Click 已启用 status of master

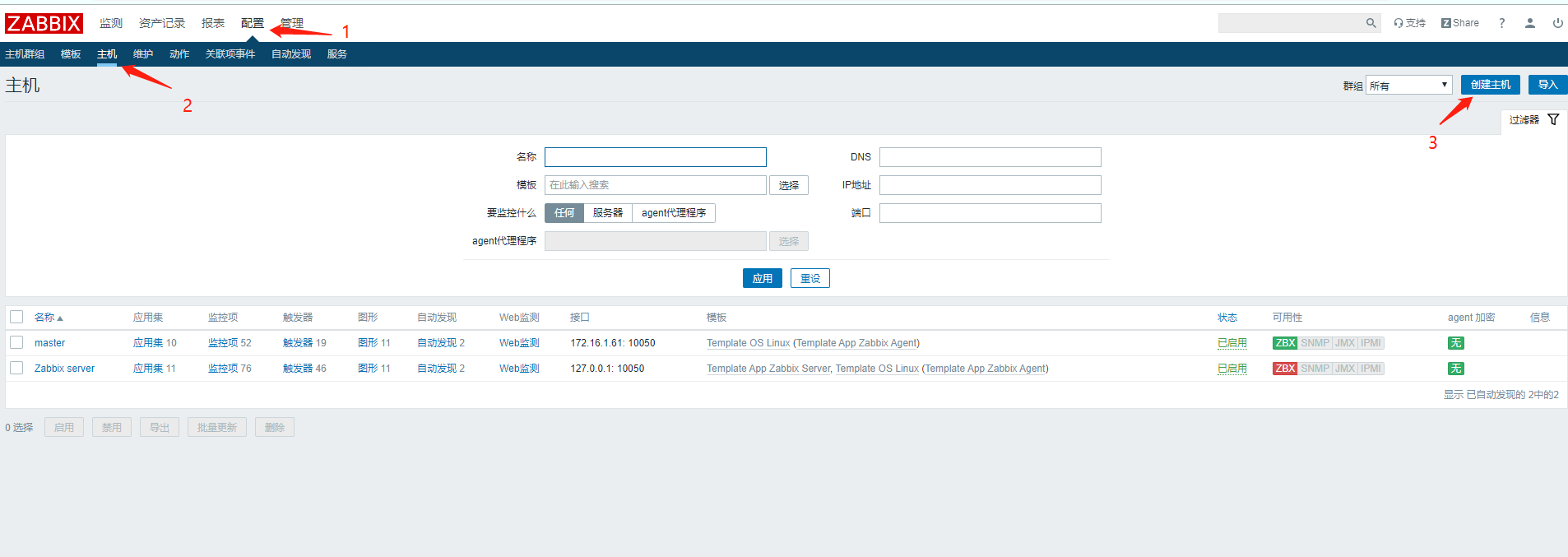click(1232, 343)
